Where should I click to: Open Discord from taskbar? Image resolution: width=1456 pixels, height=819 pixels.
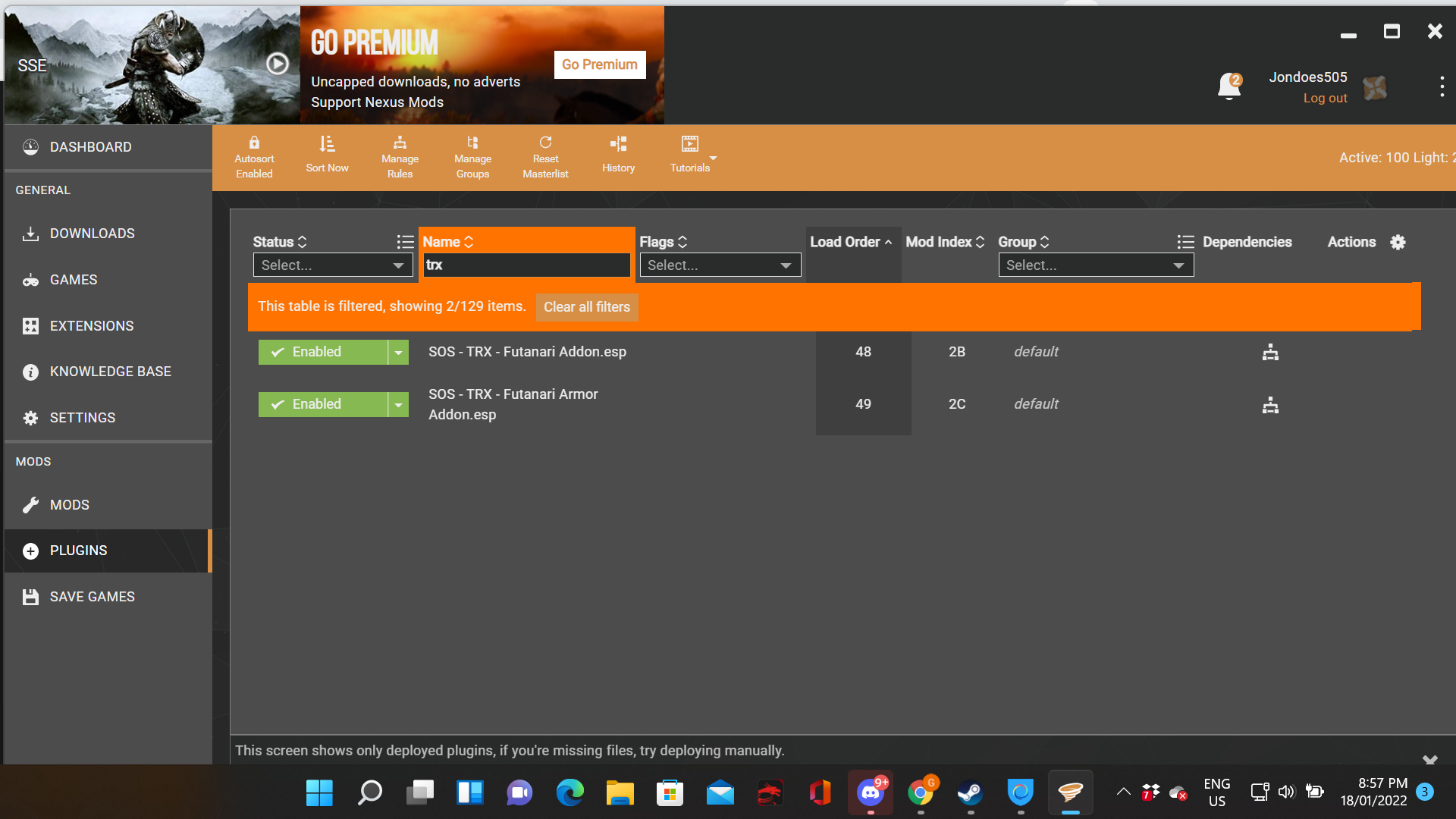(x=871, y=793)
